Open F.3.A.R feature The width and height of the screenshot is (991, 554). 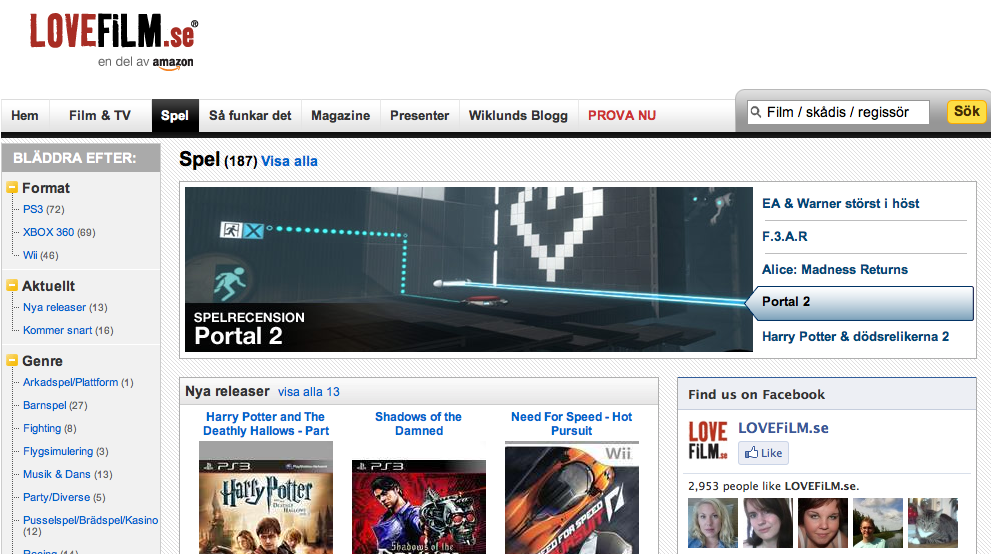coord(784,236)
